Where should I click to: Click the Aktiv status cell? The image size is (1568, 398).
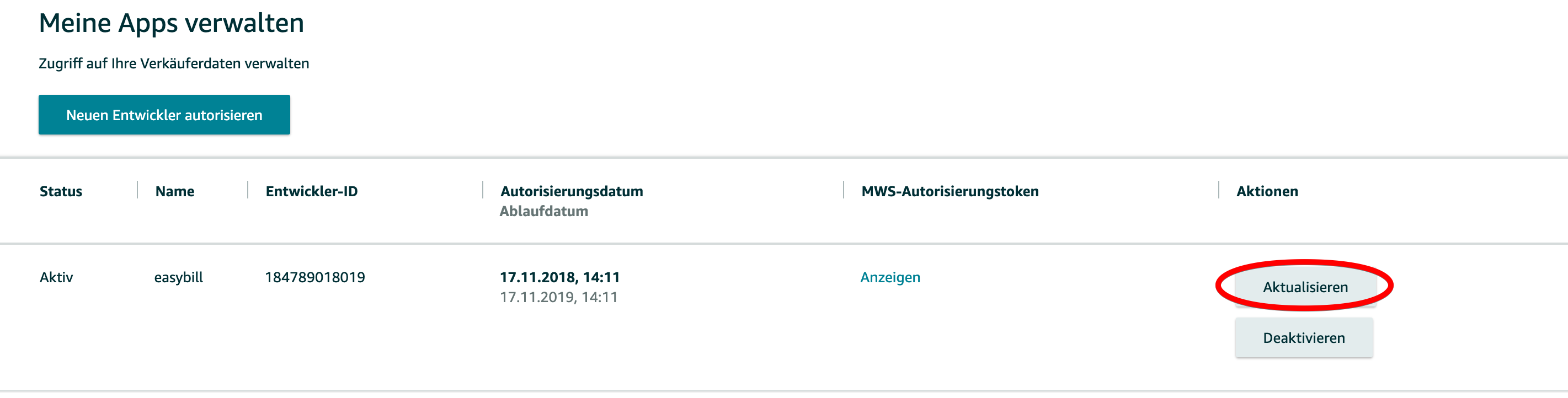(56, 277)
